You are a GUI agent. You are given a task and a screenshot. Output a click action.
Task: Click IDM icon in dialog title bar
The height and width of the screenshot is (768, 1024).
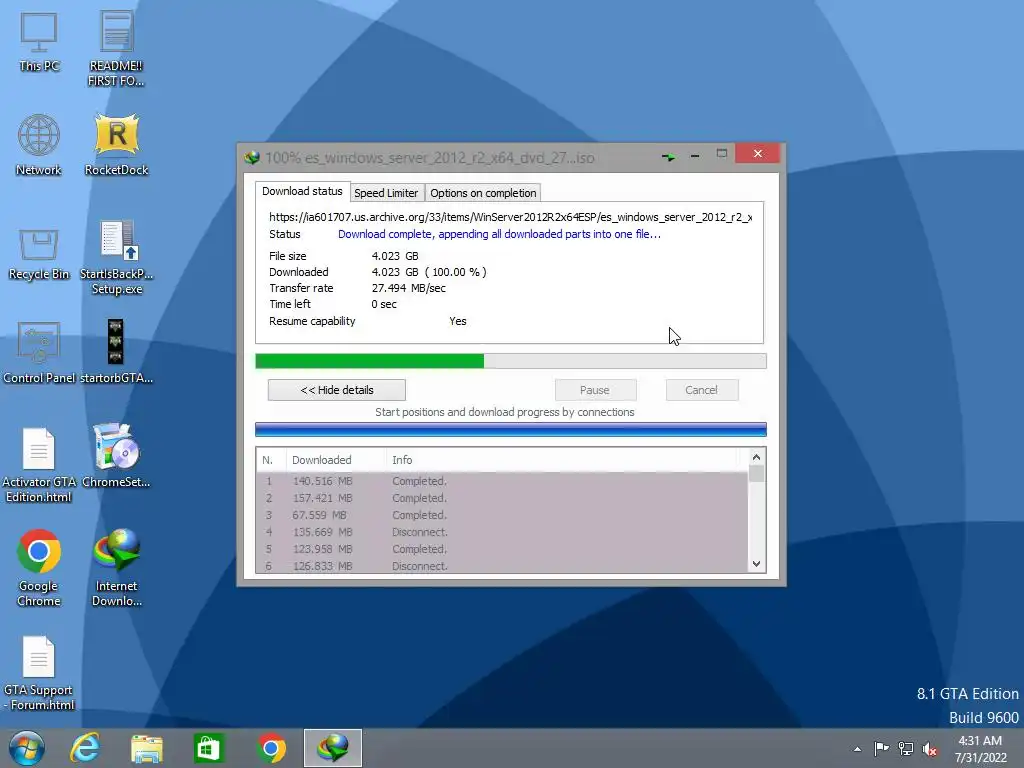tap(252, 157)
